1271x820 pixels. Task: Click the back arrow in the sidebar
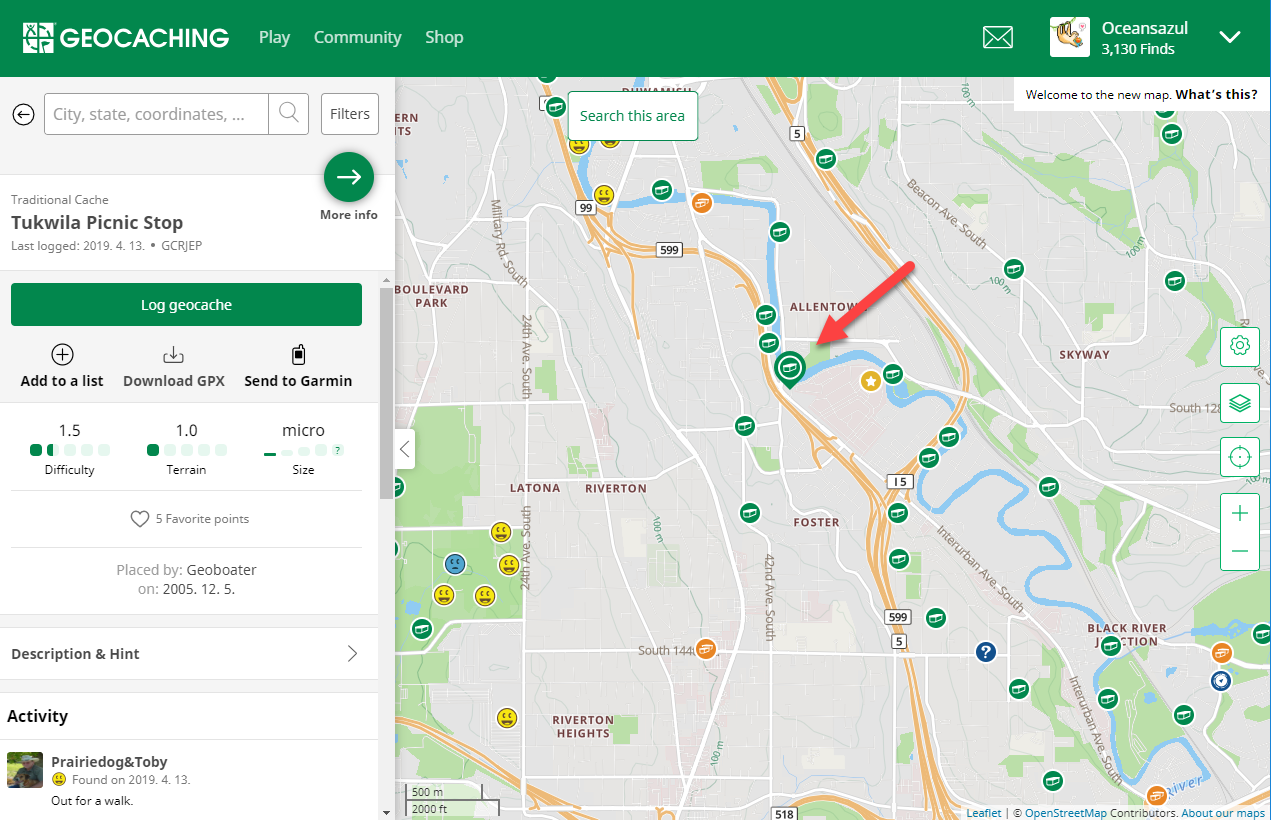(23, 114)
